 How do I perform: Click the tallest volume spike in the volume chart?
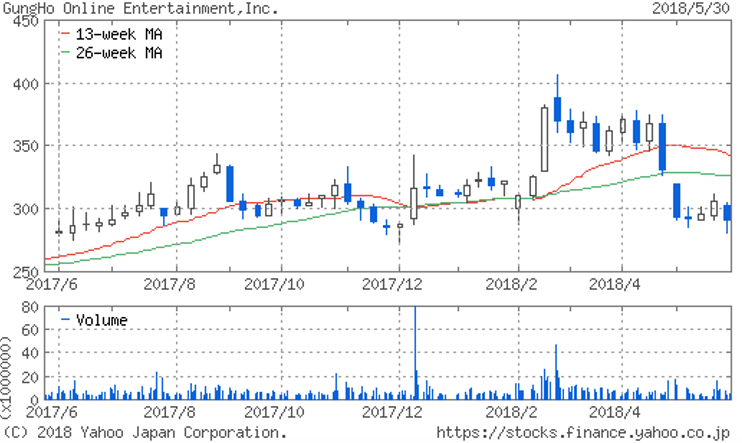click(414, 350)
